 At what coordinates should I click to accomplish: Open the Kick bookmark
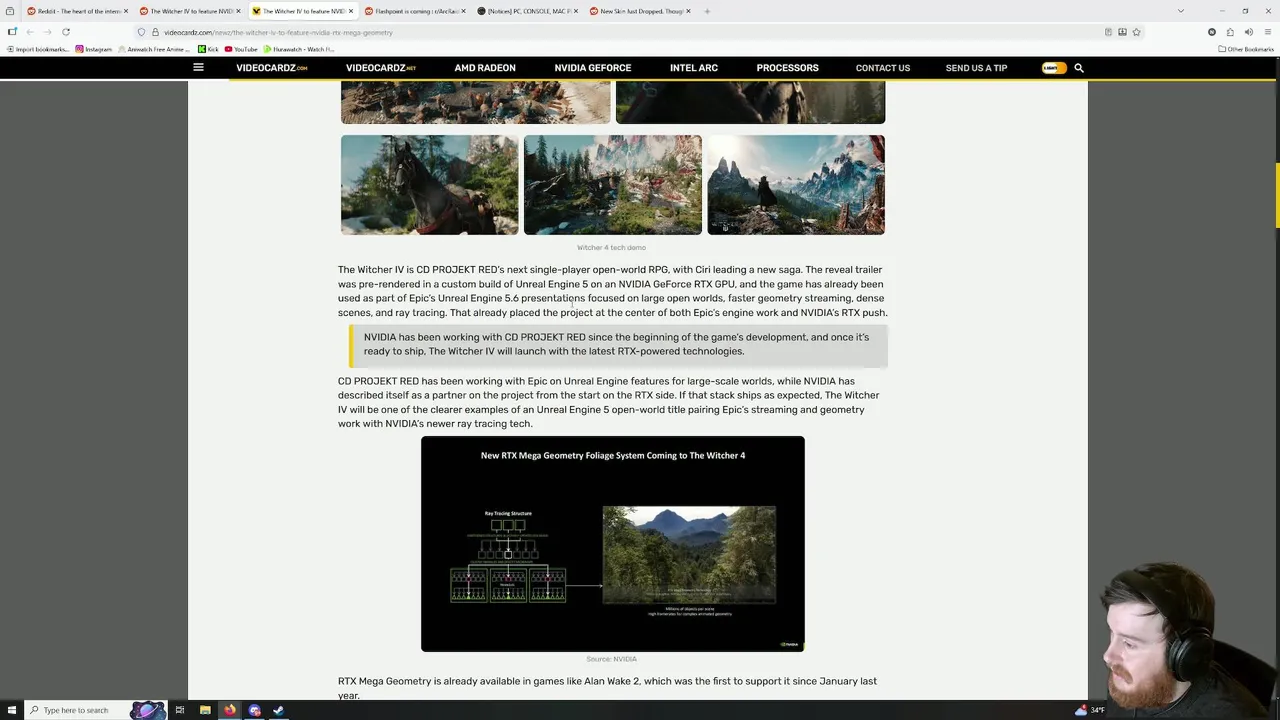208,49
